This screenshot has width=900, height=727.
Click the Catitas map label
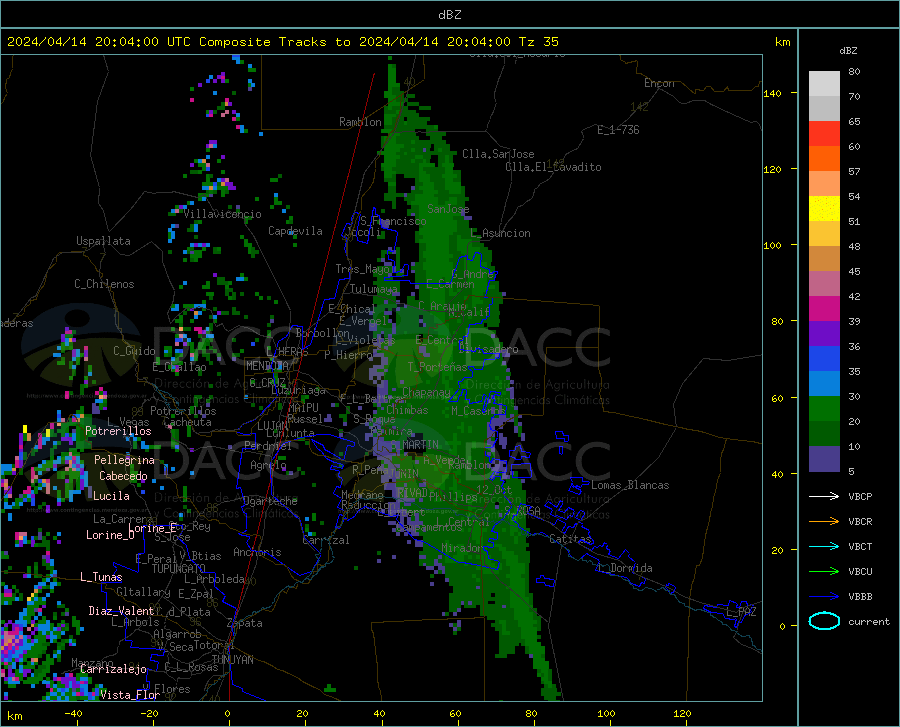click(570, 539)
